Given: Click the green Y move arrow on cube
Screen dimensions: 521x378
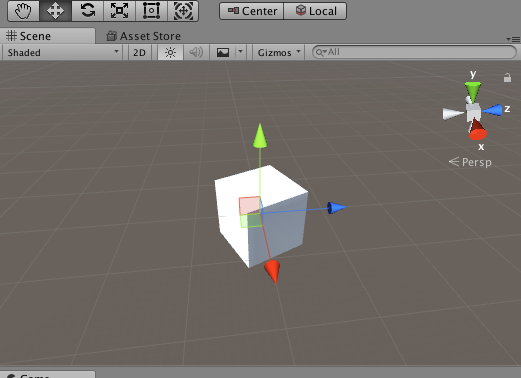Looking at the screenshot, I should click(x=260, y=136).
